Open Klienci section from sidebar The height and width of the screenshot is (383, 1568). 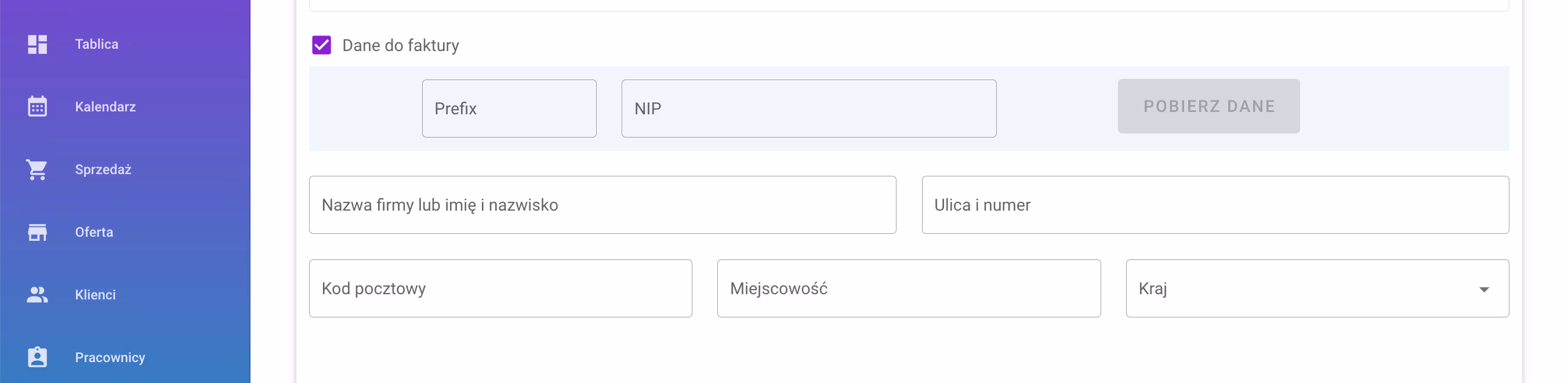point(96,295)
